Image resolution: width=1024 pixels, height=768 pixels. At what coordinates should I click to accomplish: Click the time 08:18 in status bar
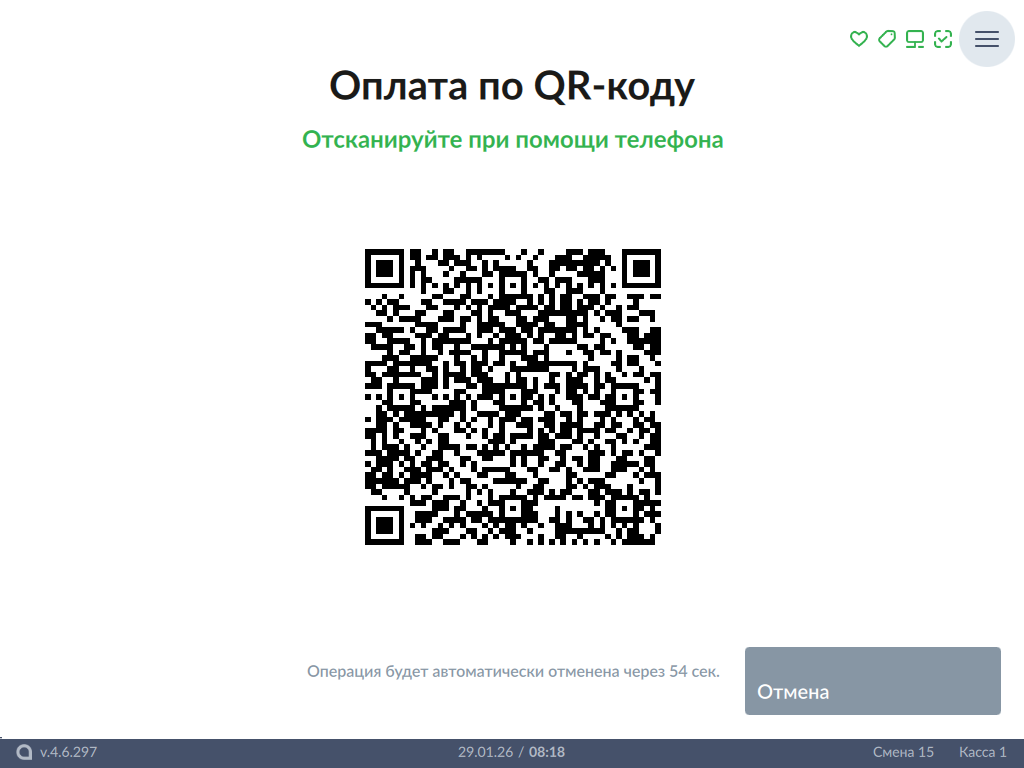pyautogui.click(x=547, y=752)
